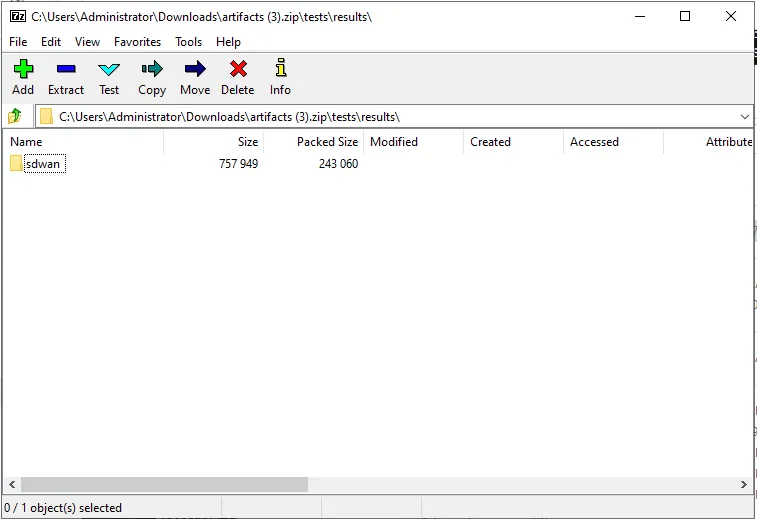Open the Edit menu
This screenshot has width=757, height=519.
point(51,42)
